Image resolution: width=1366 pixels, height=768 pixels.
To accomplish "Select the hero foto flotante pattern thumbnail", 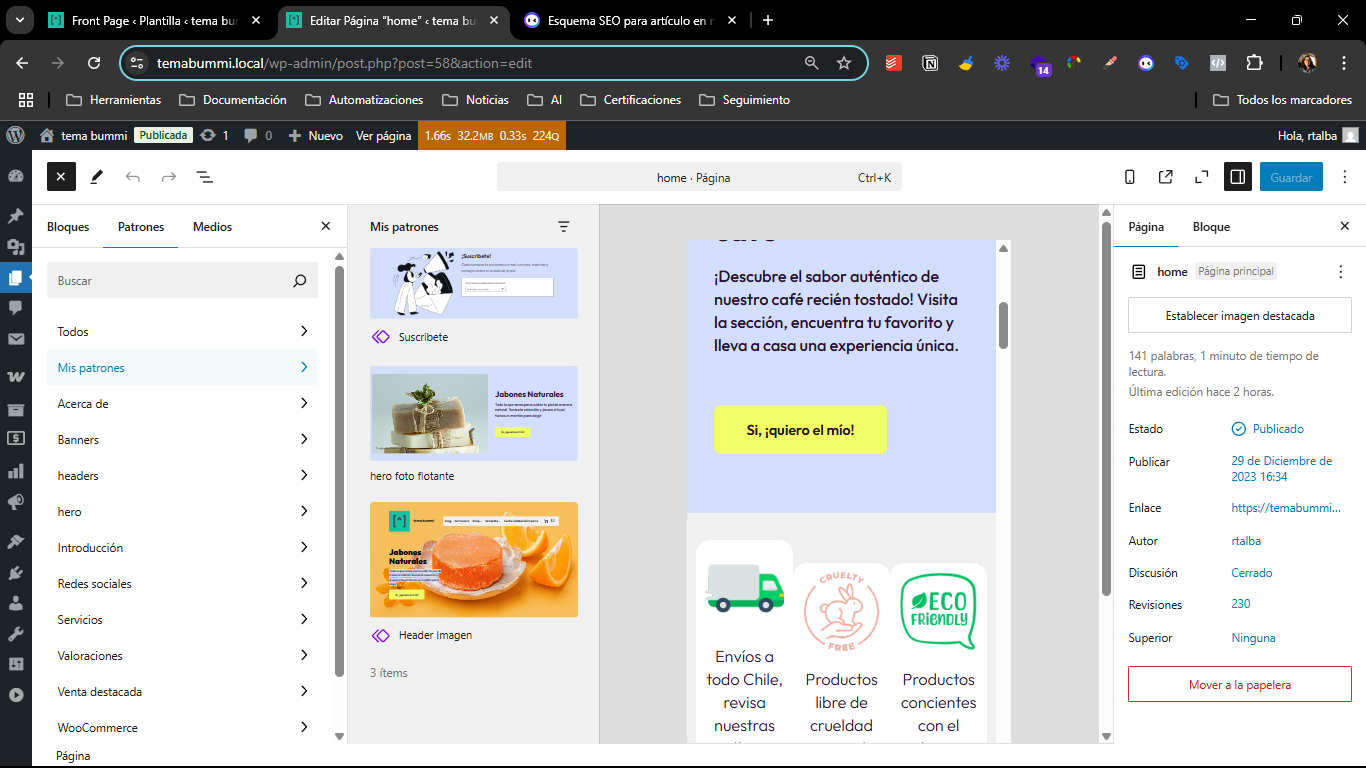I will point(473,413).
